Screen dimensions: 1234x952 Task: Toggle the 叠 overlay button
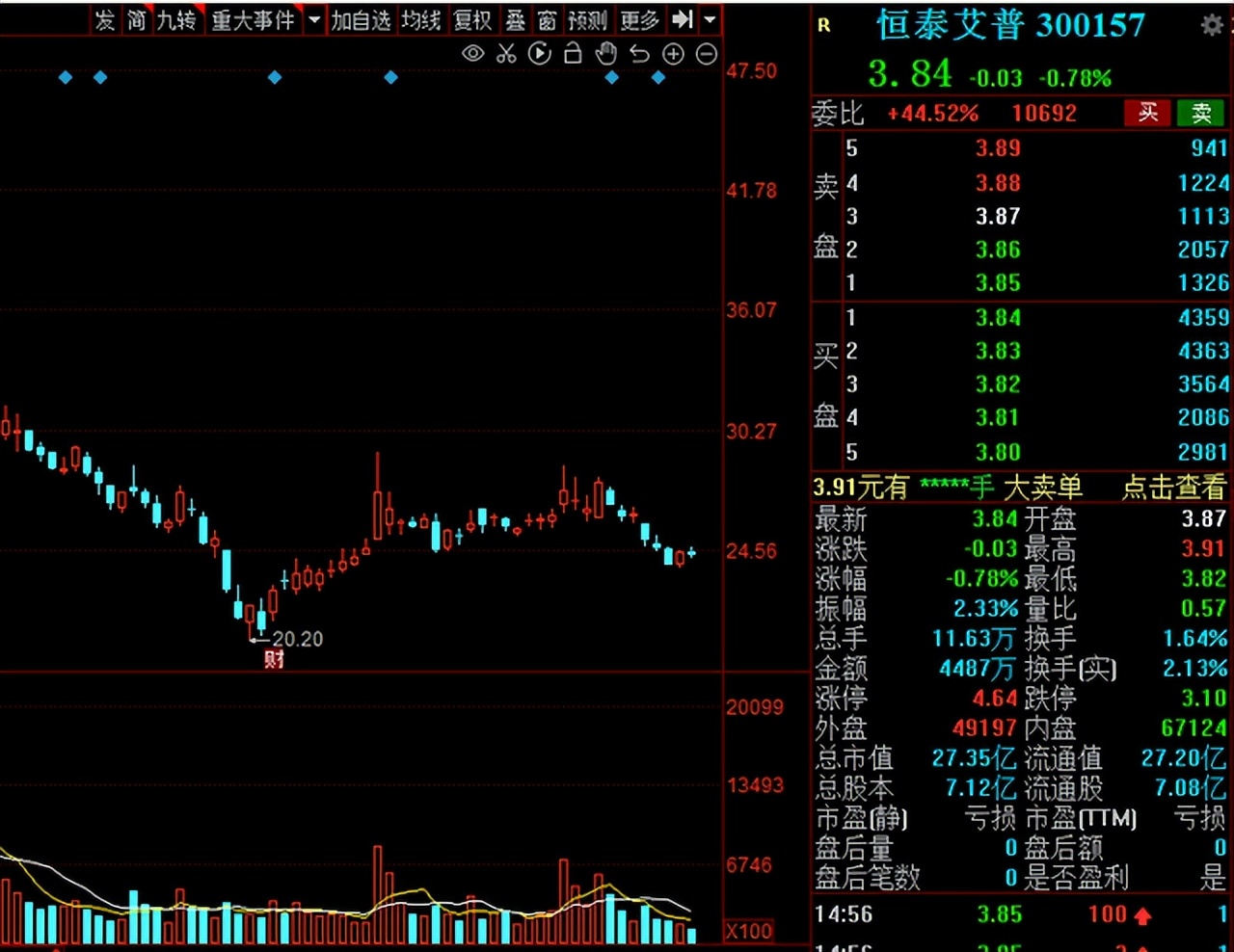pos(516,19)
